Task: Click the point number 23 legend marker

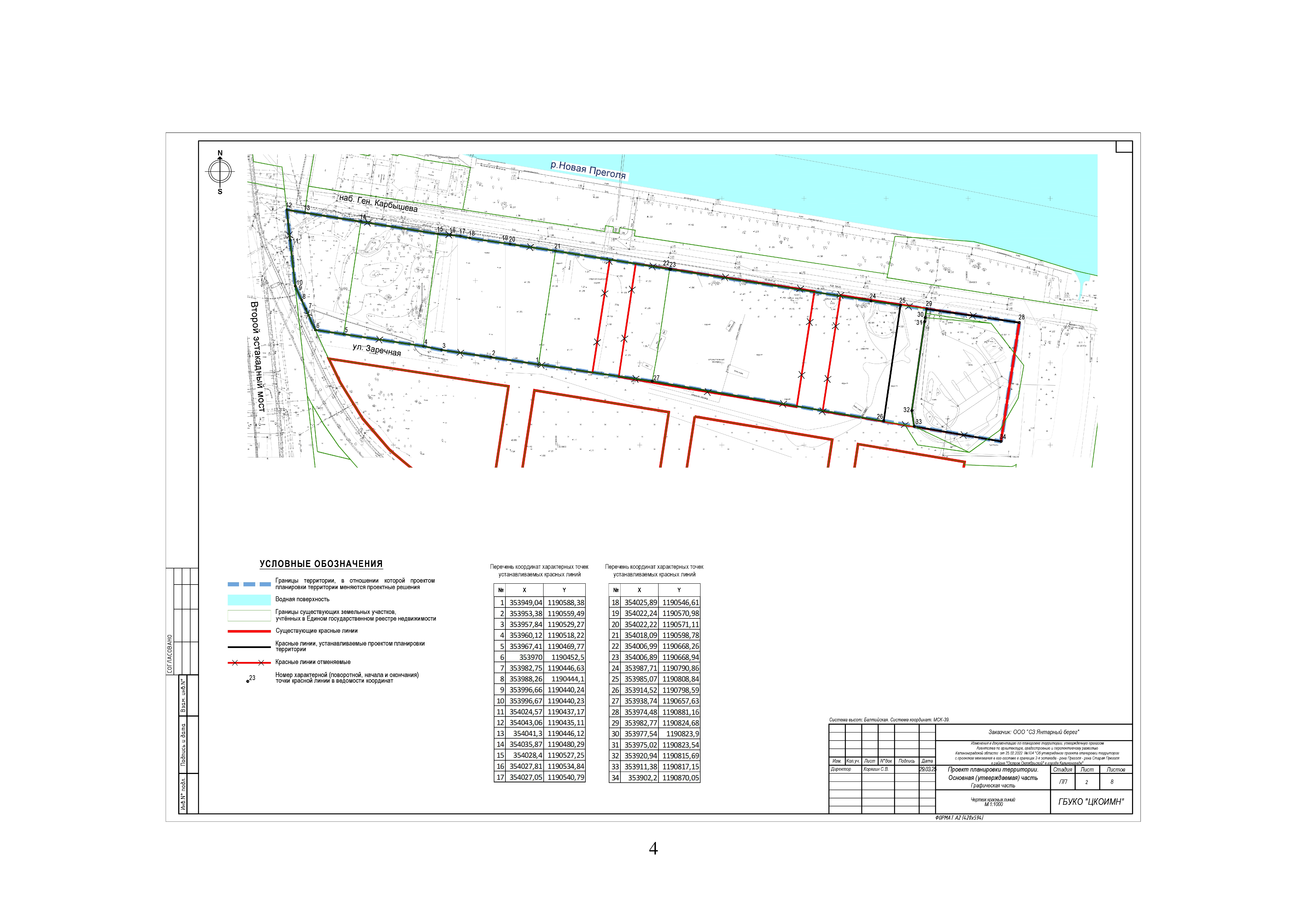Action: (248, 681)
